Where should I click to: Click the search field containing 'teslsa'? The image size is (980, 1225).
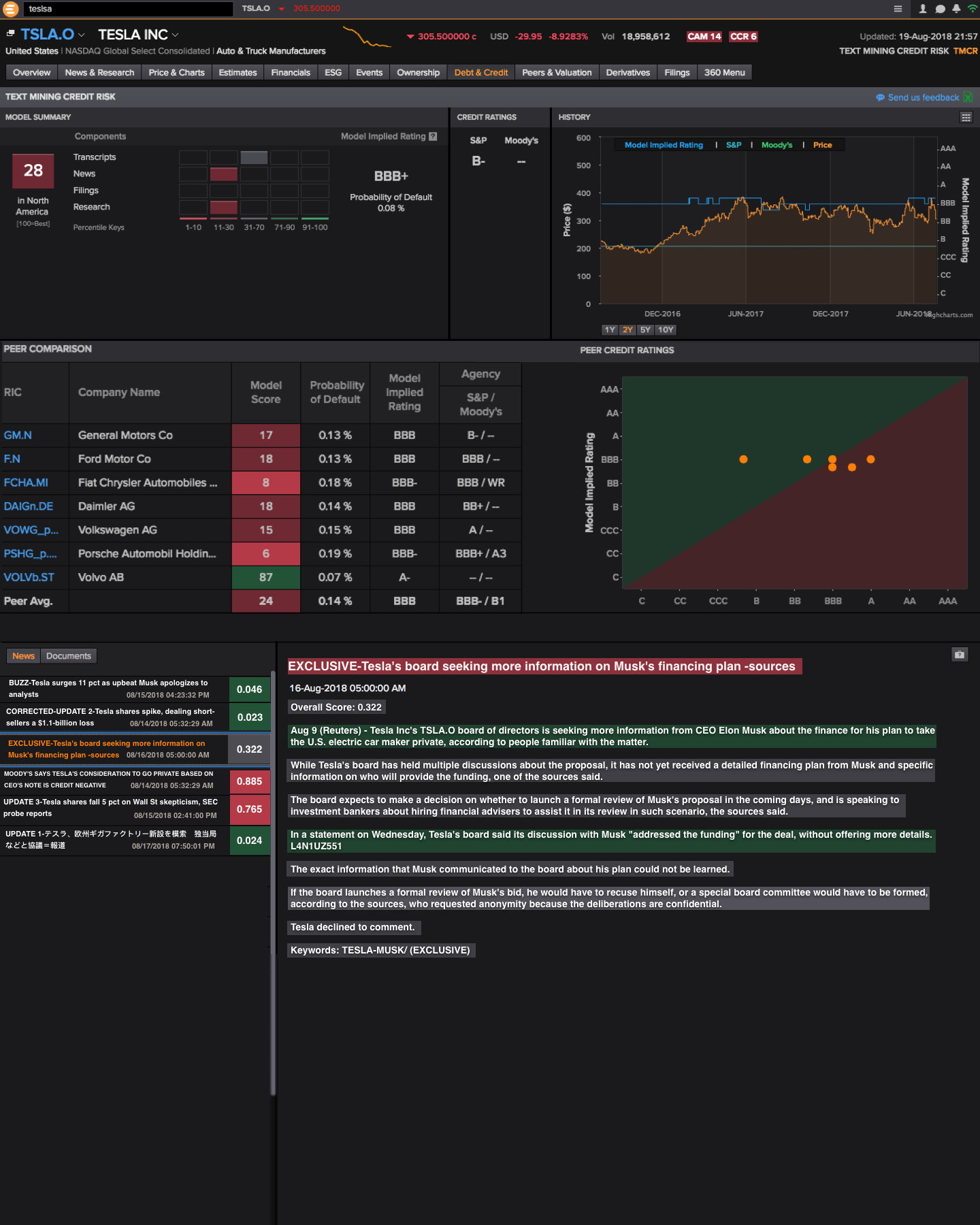click(x=128, y=9)
